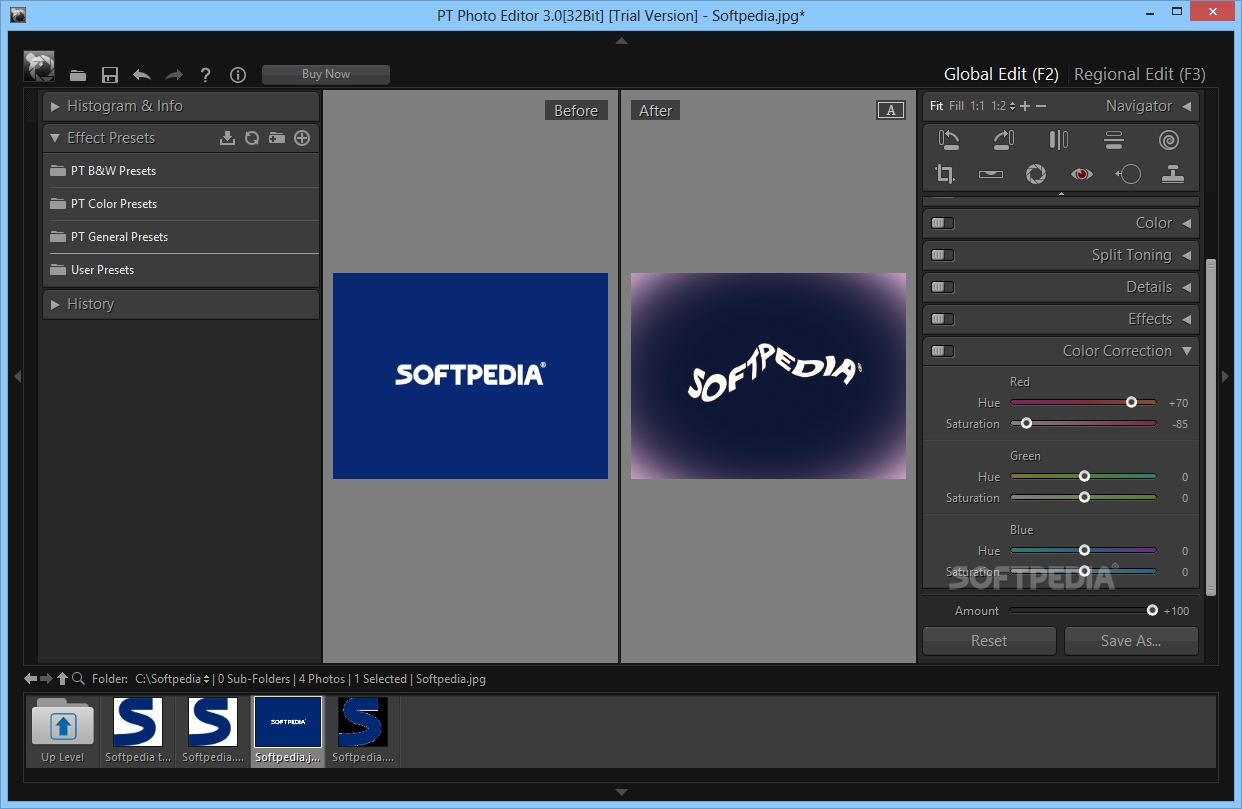
Task: Click the Red Saturation slider handle
Action: click(1026, 424)
